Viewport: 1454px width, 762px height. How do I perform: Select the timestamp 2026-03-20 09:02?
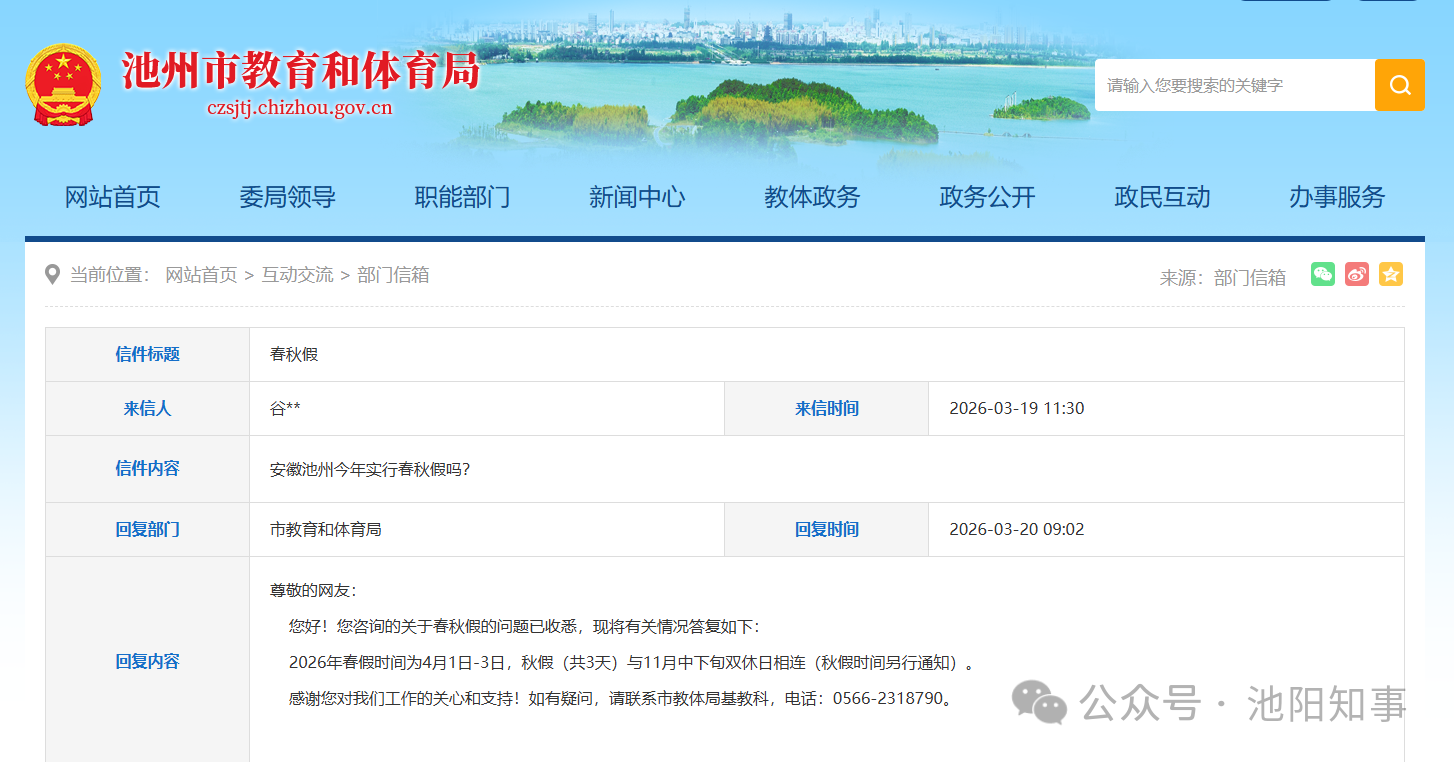pos(1016,529)
